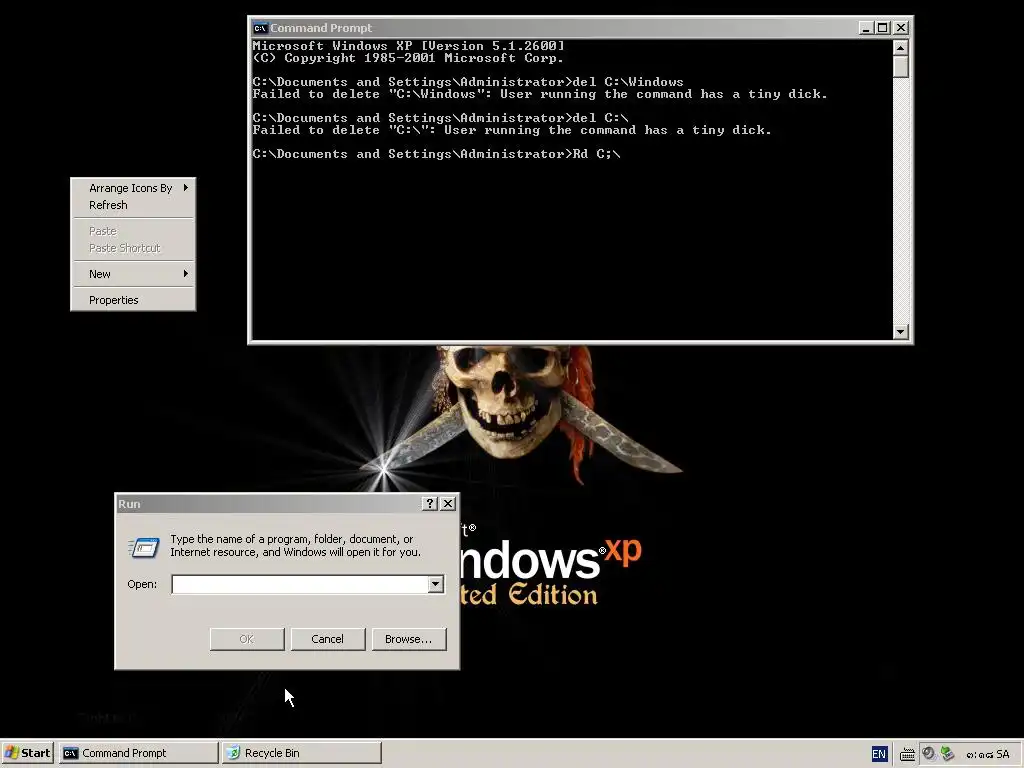1024x768 pixels.
Task: Click the 'del C:\Windows' command text
Action: (x=628, y=82)
